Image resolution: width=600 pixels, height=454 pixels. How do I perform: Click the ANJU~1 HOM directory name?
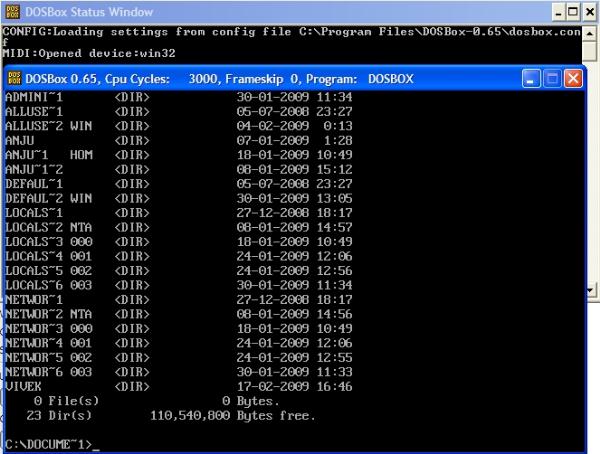[49, 155]
